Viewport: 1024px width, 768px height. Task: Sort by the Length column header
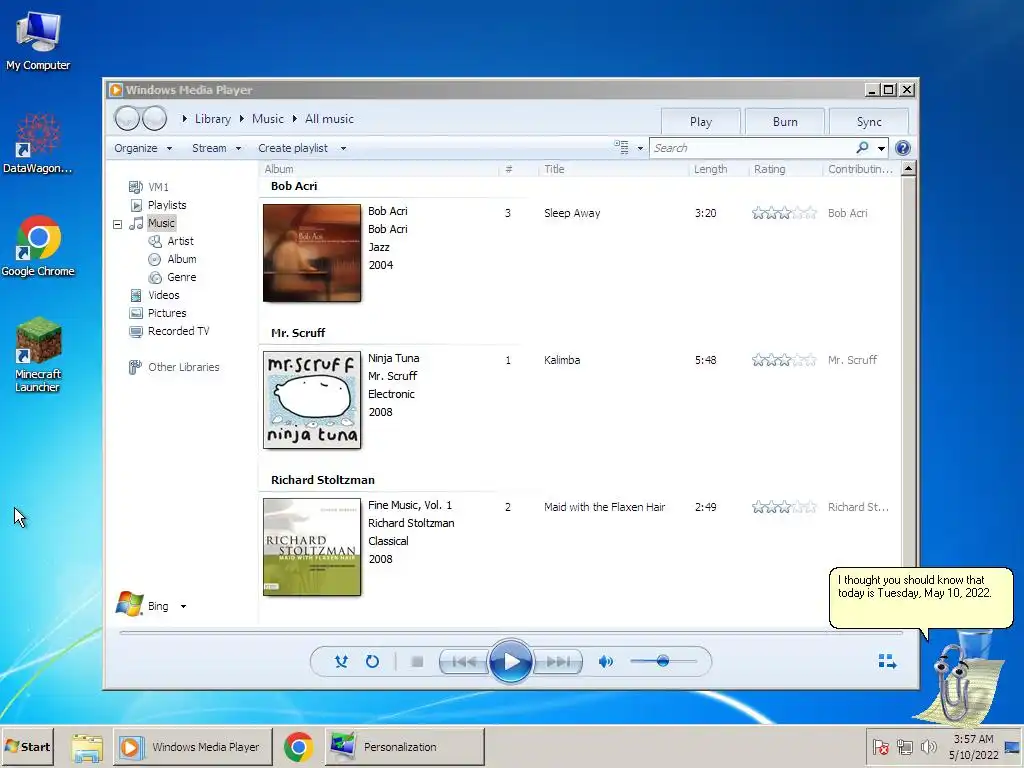click(x=710, y=169)
